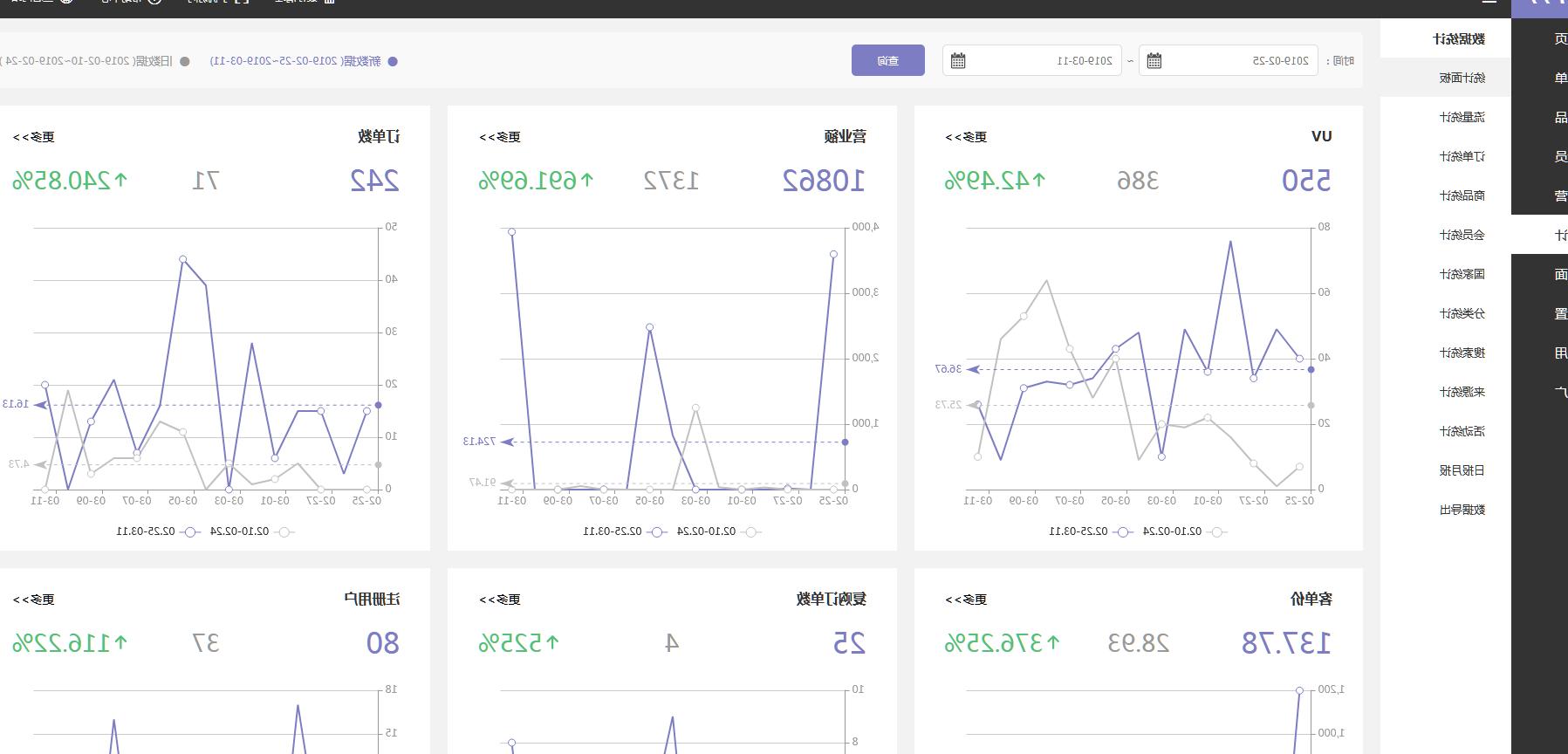Open 更多>> on the 订单数 card
The height and width of the screenshot is (754, 1568).
[34, 137]
